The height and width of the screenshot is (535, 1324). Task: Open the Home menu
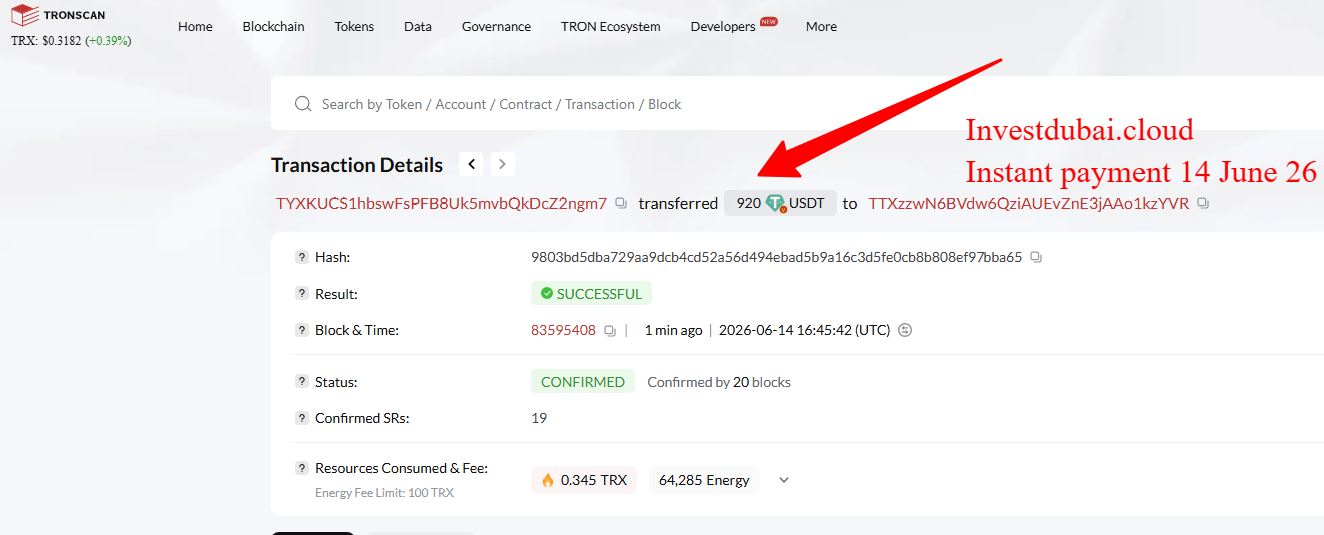click(195, 27)
